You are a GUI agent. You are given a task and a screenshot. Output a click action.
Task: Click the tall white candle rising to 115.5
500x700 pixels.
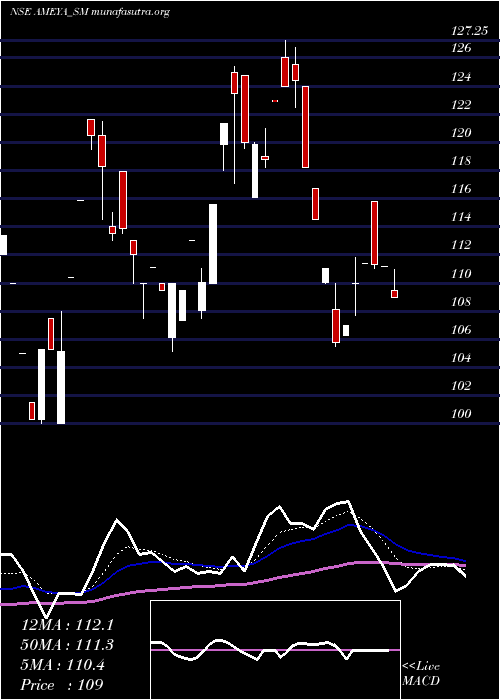click(x=213, y=244)
